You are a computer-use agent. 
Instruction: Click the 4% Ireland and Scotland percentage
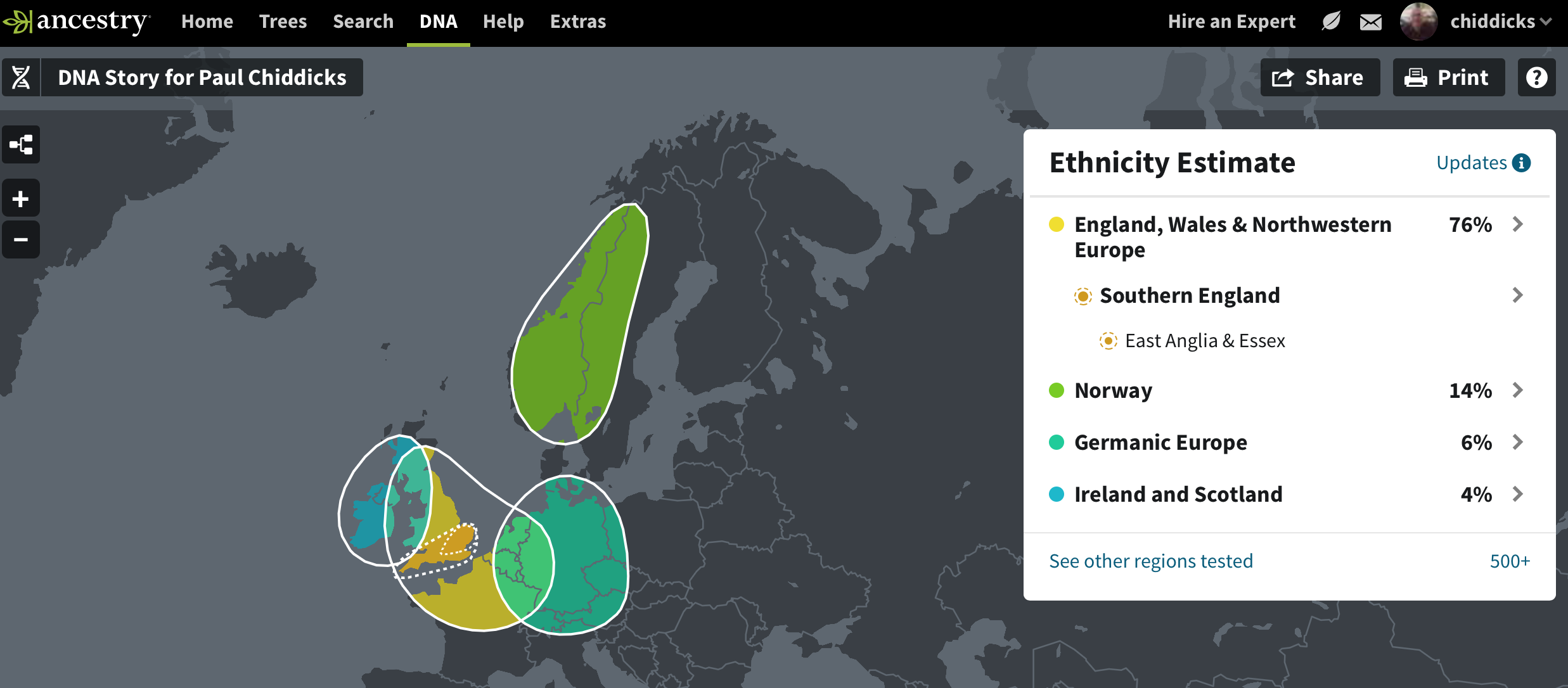click(1476, 494)
